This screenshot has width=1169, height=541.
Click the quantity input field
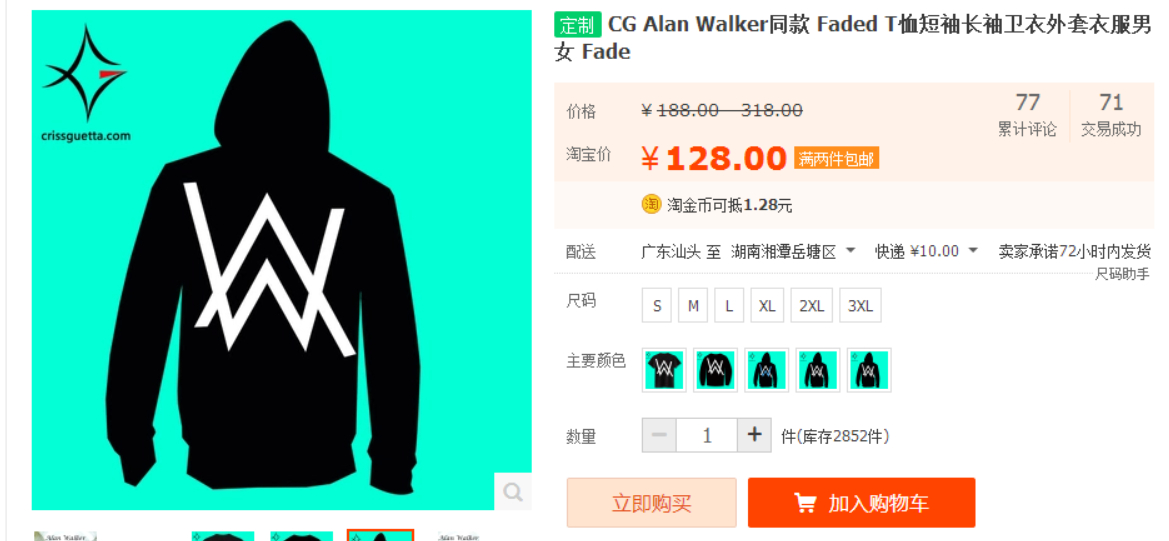(x=707, y=434)
